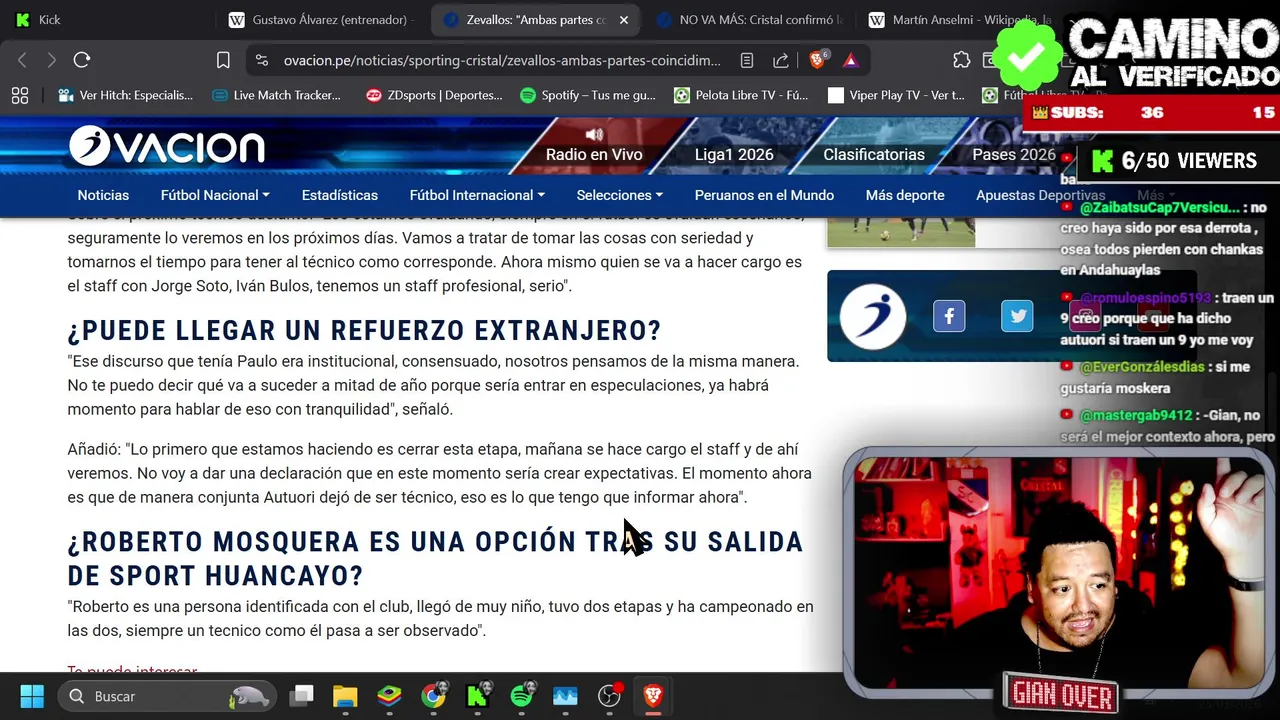Click the heading ¿PUEDE LLEGAR UN REFUERZO EXTRANJERO?

point(364,330)
